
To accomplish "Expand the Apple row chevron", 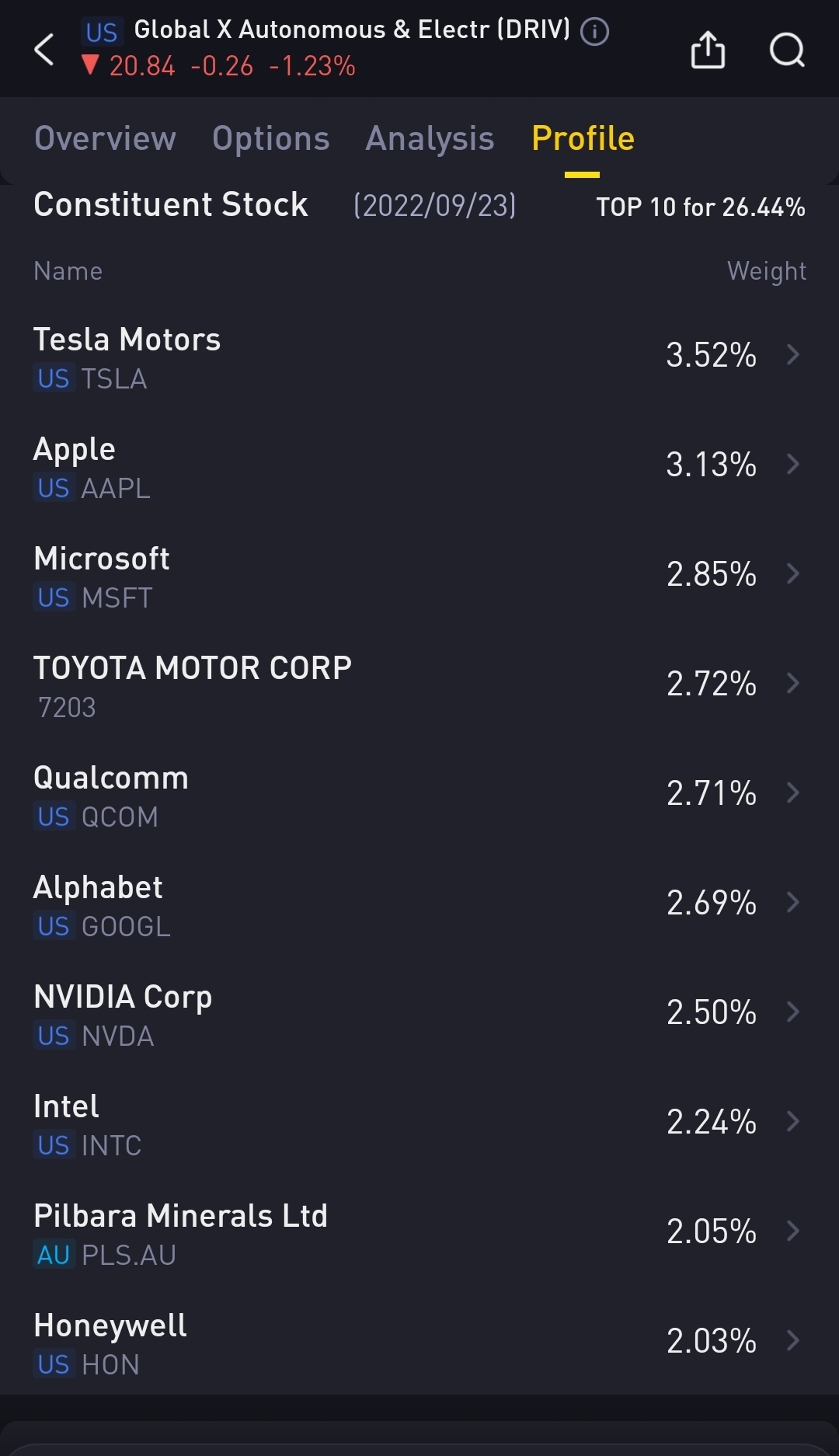I will click(792, 465).
